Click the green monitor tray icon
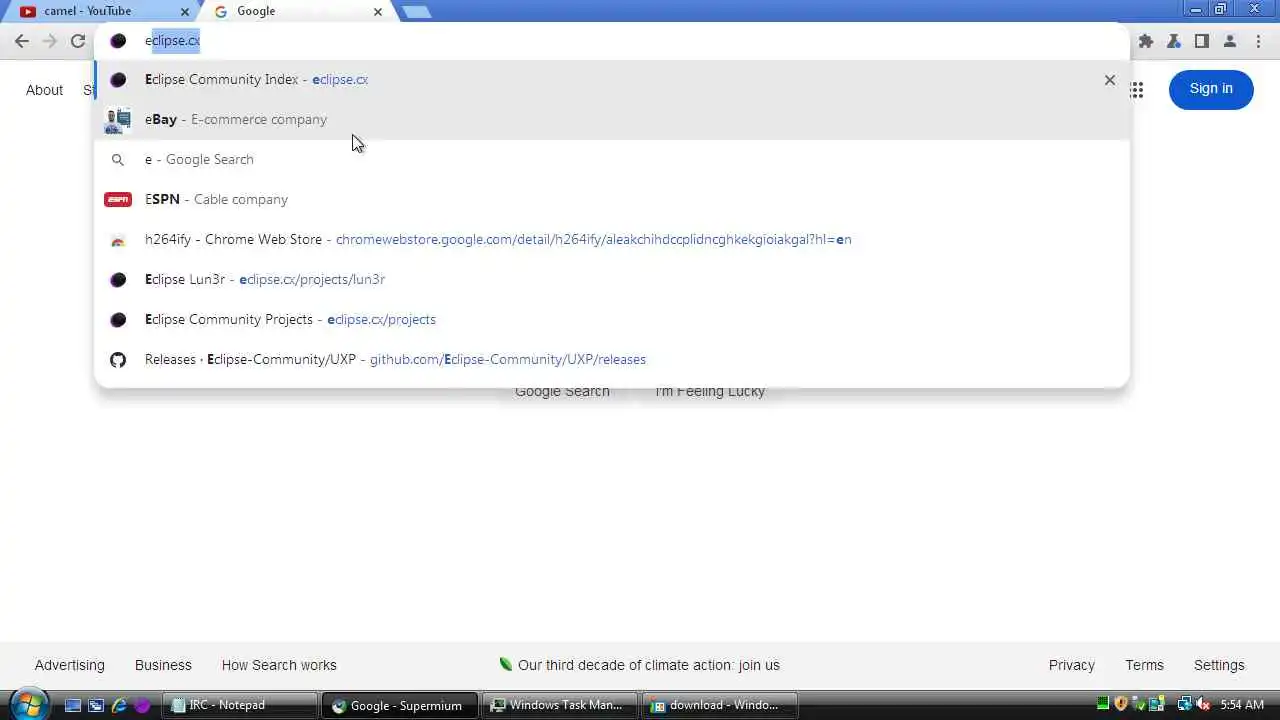This screenshot has height=720, width=1280. click(1103, 705)
